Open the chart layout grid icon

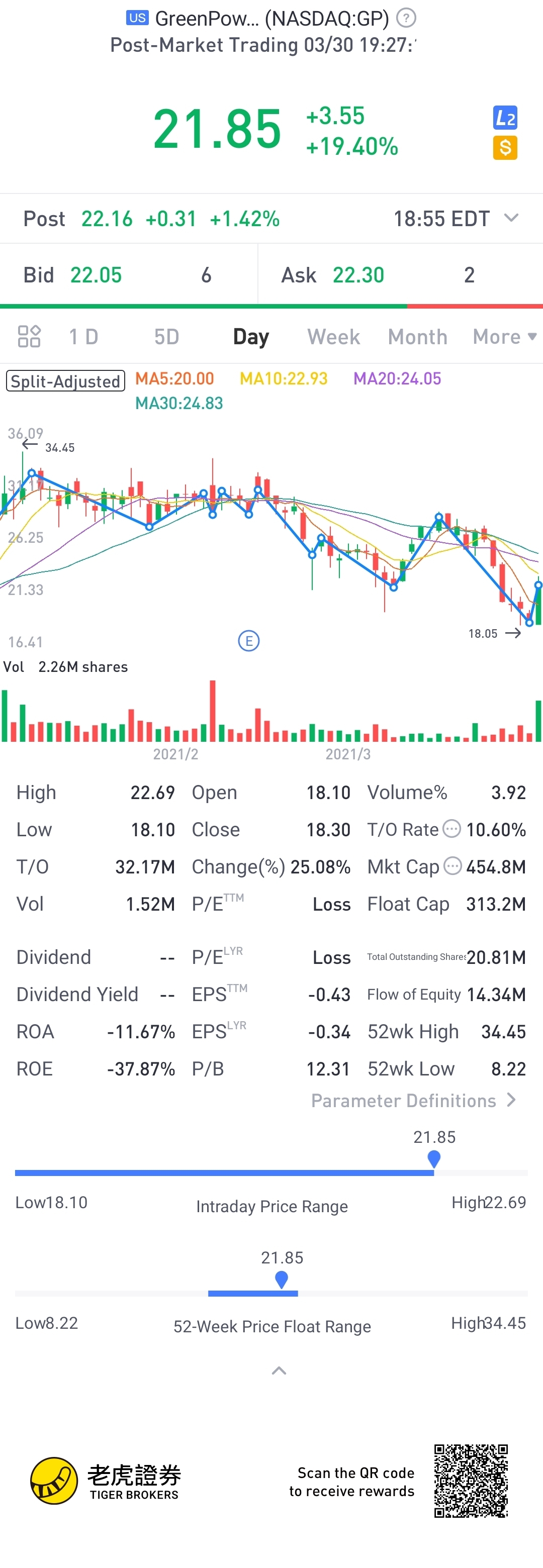(29, 336)
